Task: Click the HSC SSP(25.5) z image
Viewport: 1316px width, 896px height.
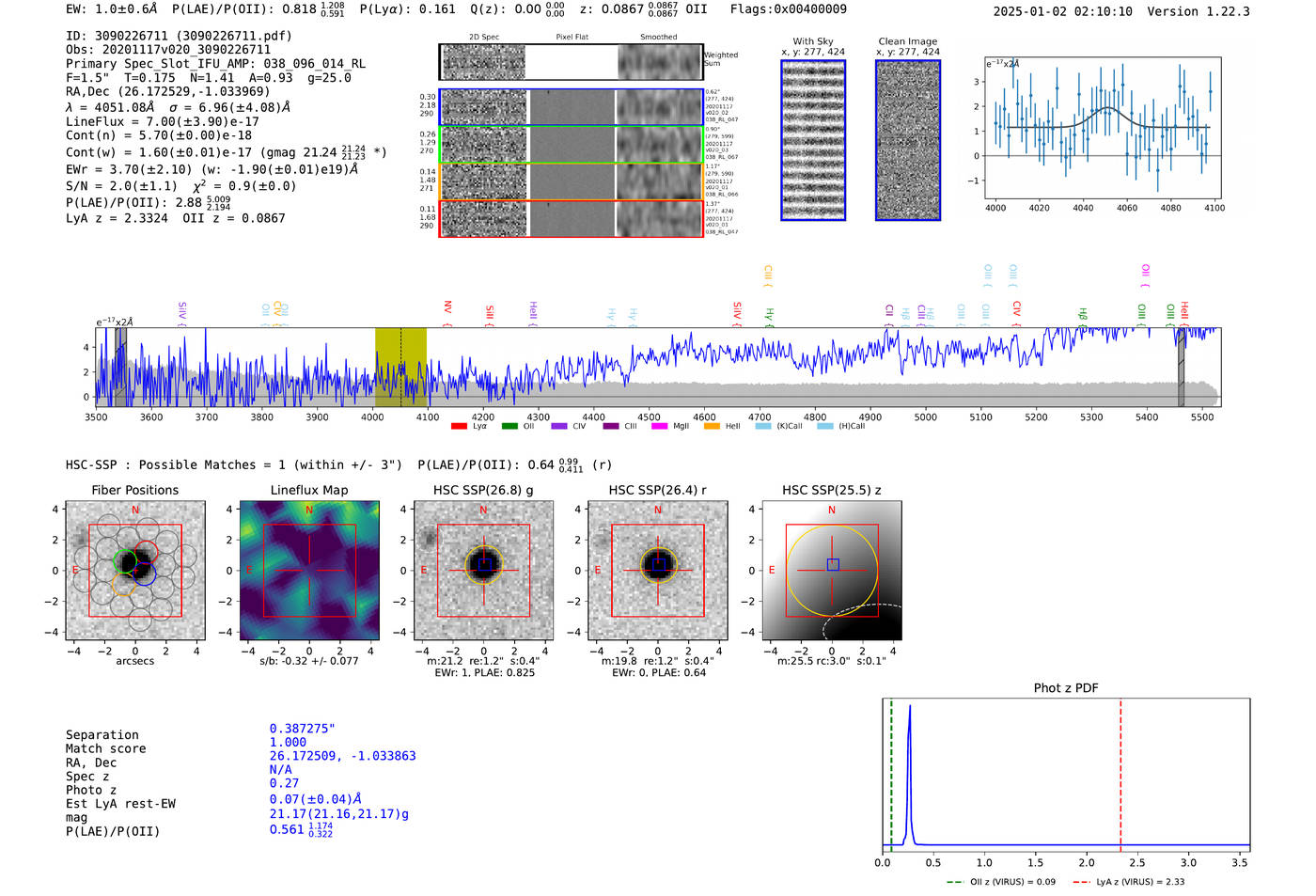Action: (x=832, y=571)
